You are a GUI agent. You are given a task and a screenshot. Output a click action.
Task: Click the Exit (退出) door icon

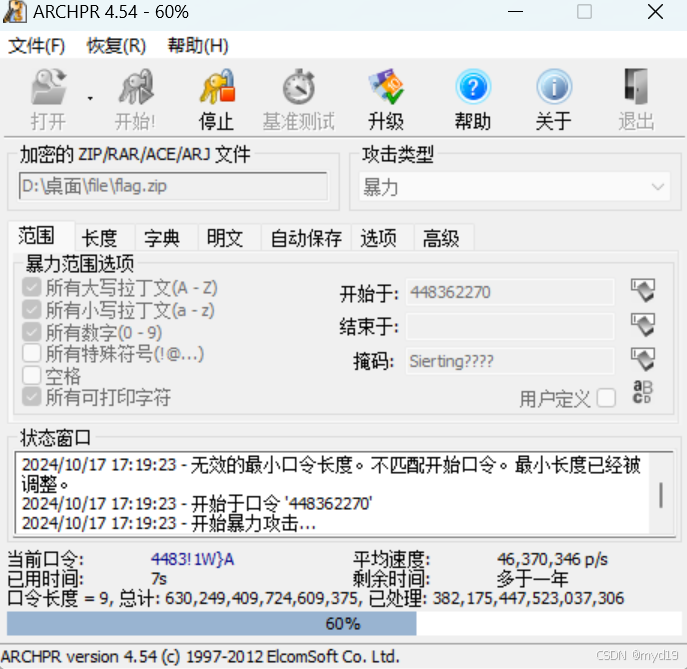tap(636, 86)
